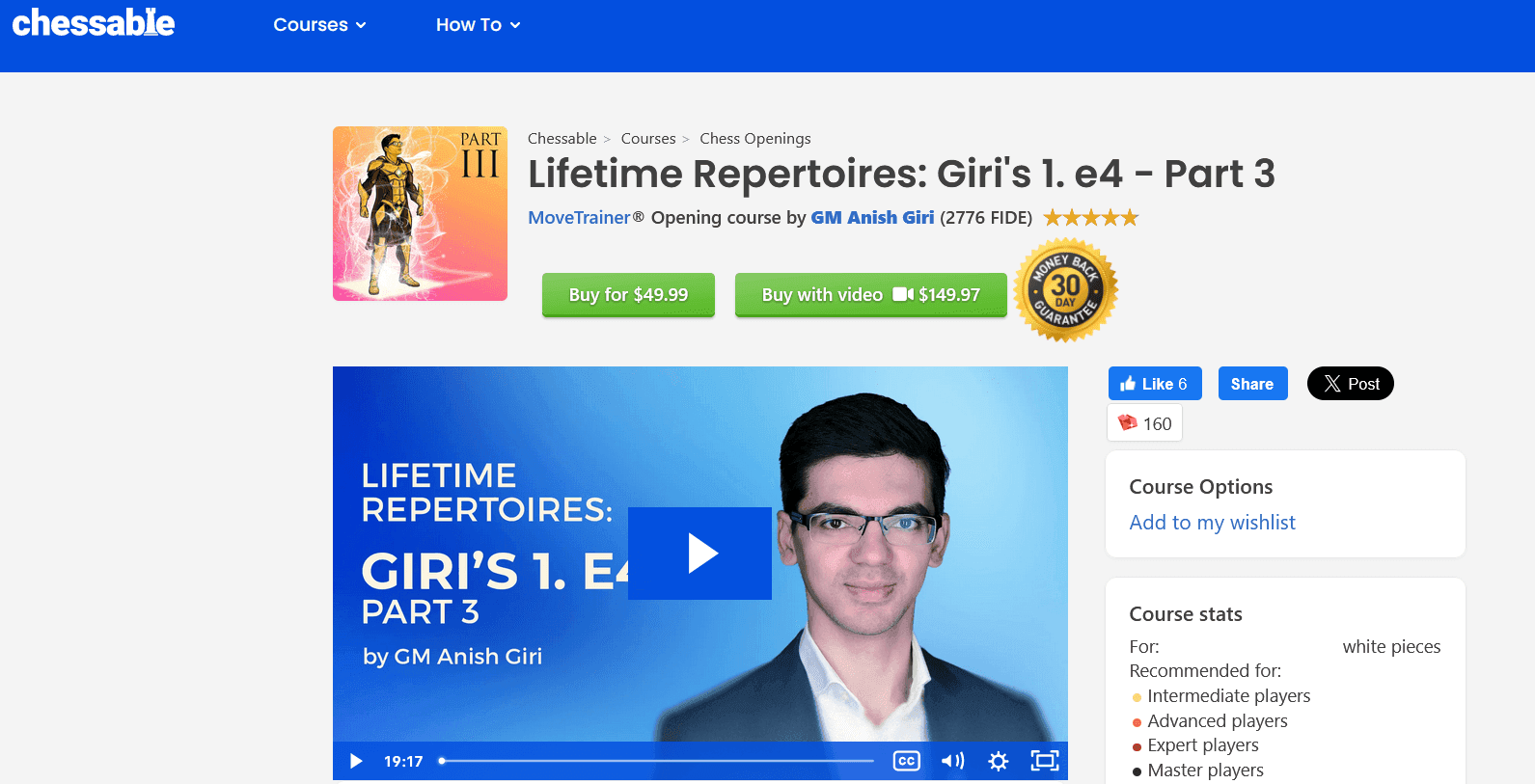Screen dimensions: 1535x784
Task: Toggle closed captions on the video
Action: pos(906,761)
